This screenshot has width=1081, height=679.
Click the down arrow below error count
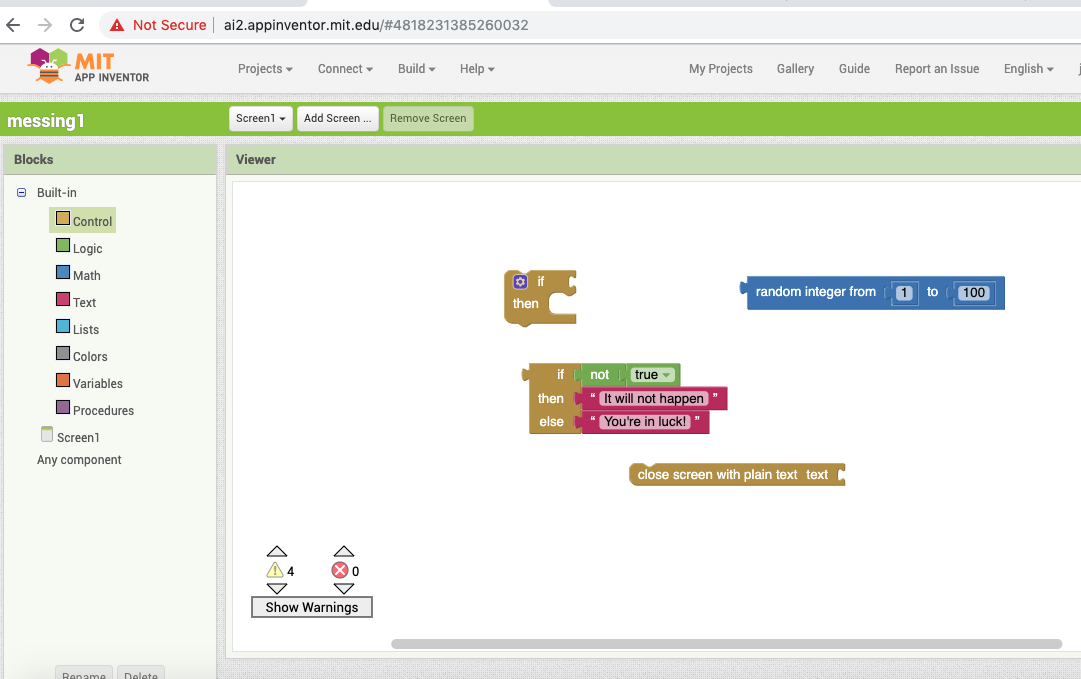344,589
